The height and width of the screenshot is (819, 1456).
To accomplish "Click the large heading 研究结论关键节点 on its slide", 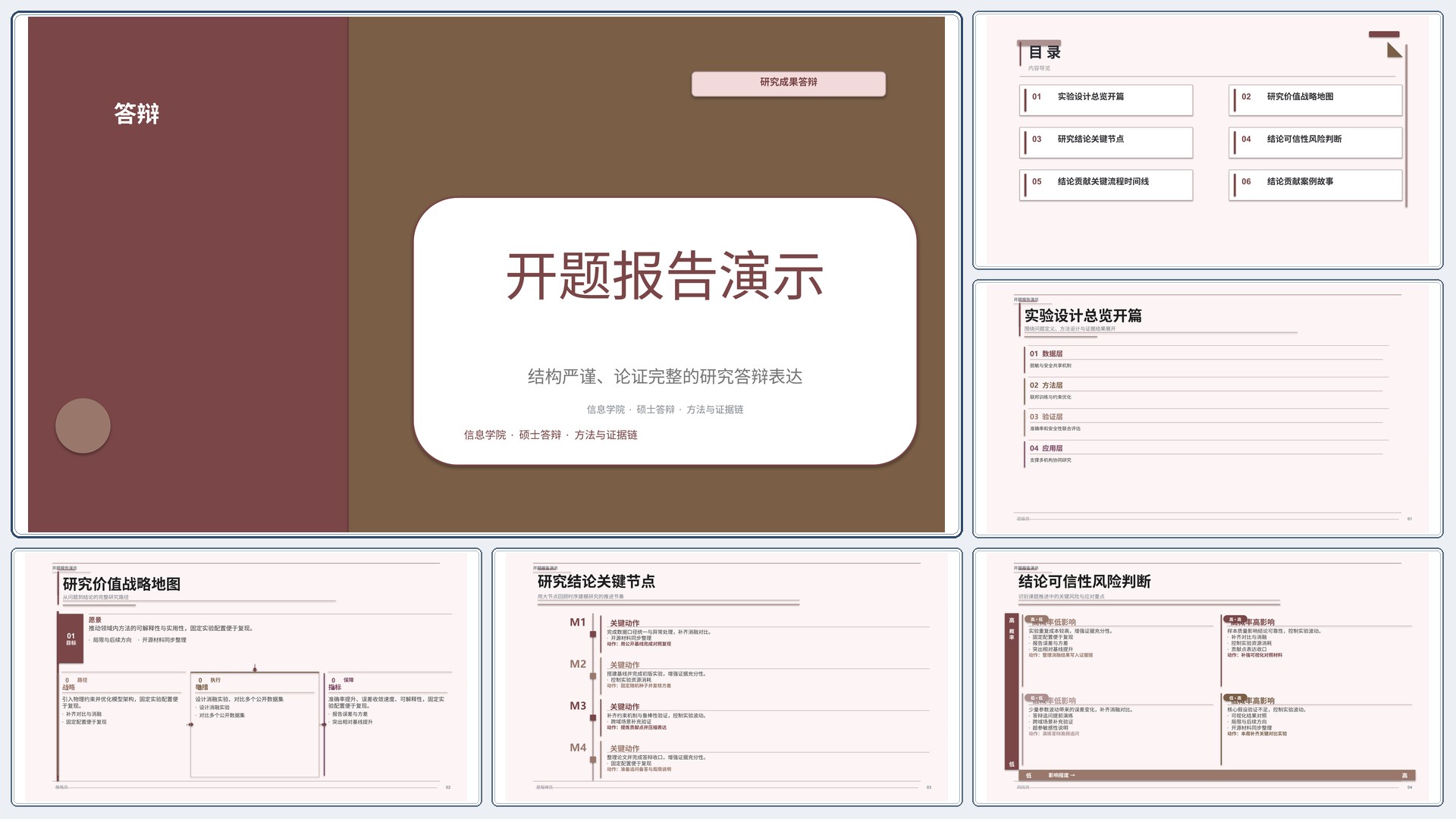I will [x=596, y=582].
